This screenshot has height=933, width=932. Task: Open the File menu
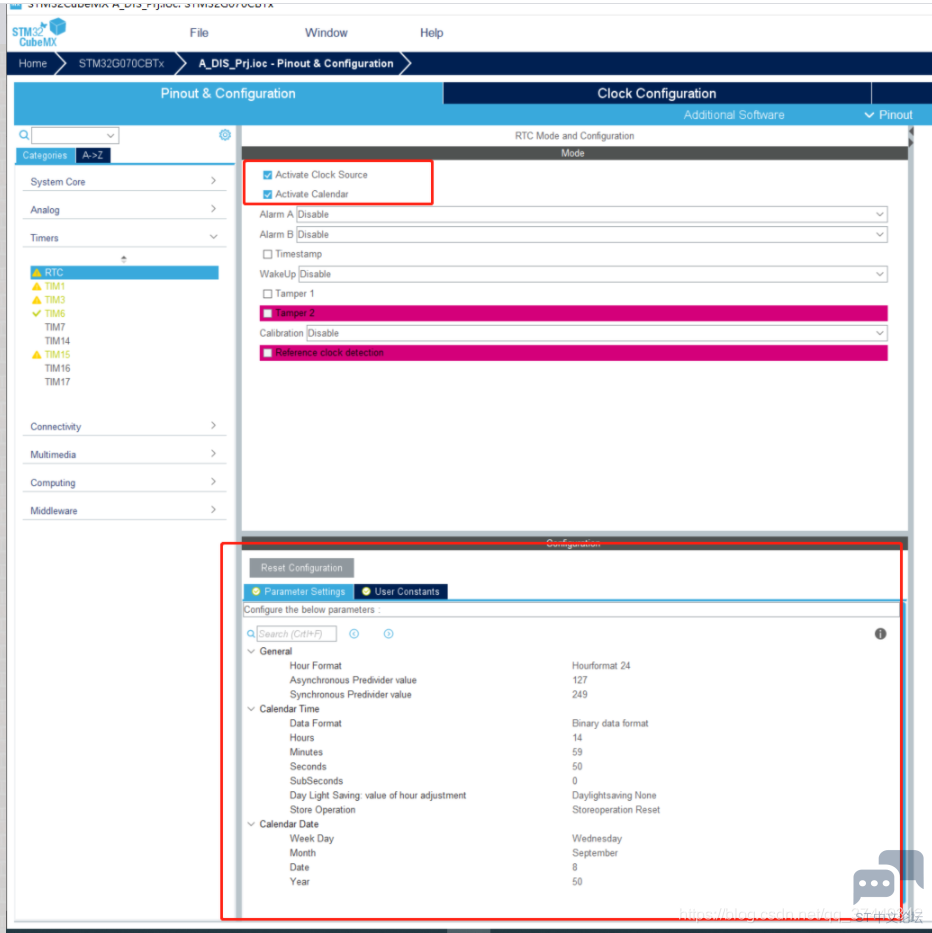click(x=199, y=33)
